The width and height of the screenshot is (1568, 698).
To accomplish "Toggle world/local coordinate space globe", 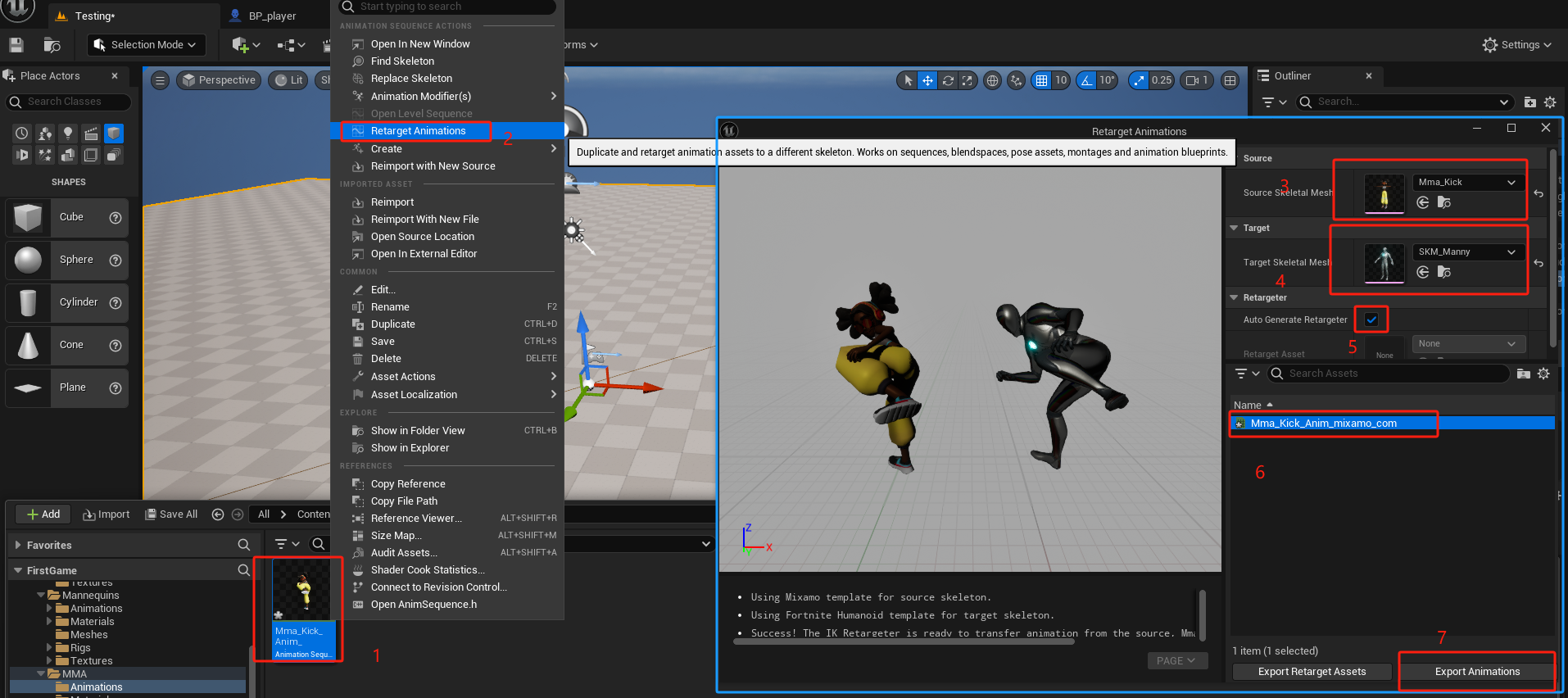I will coord(993,80).
